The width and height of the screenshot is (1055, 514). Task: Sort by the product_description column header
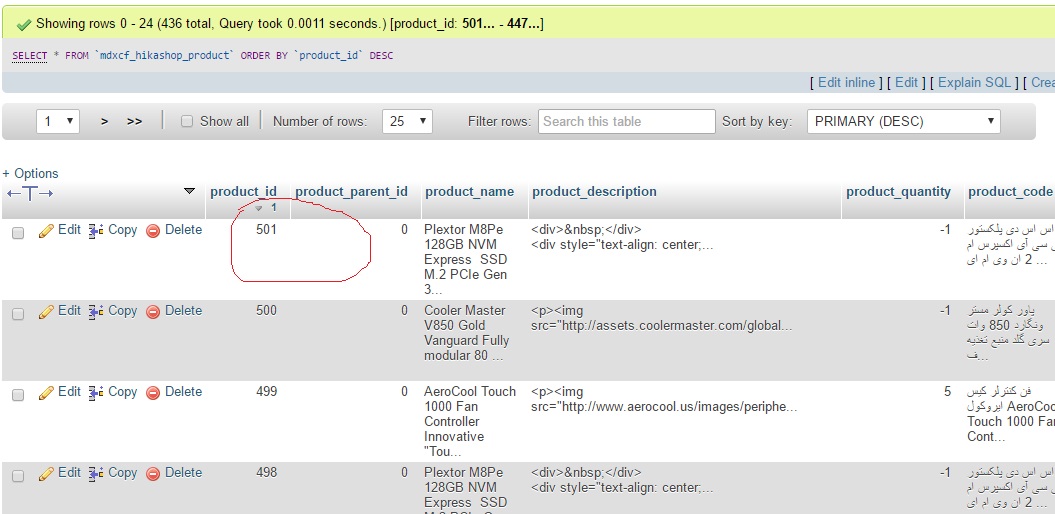coord(595,192)
